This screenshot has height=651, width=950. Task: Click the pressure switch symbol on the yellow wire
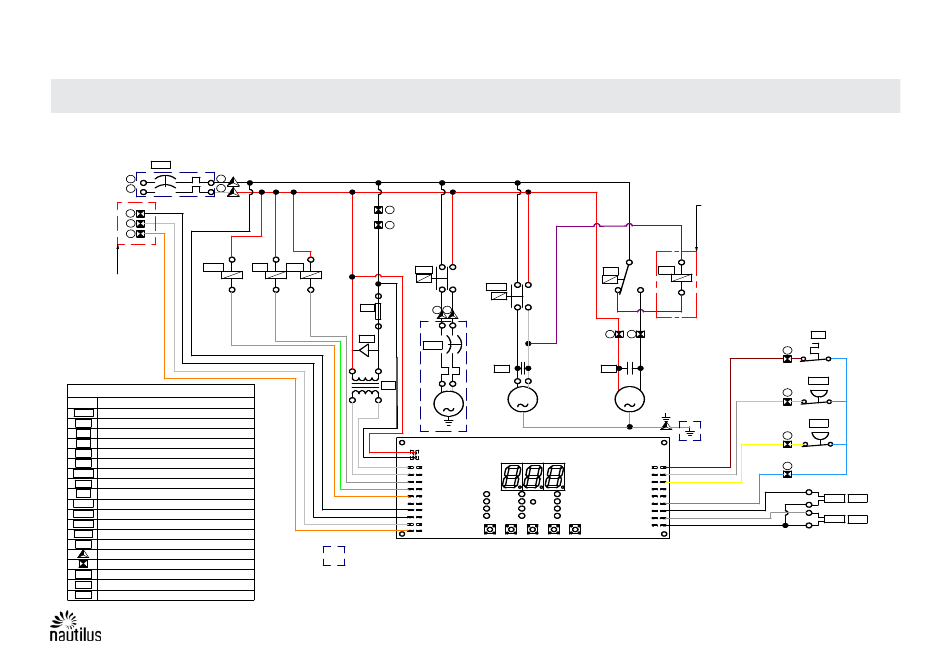(817, 441)
